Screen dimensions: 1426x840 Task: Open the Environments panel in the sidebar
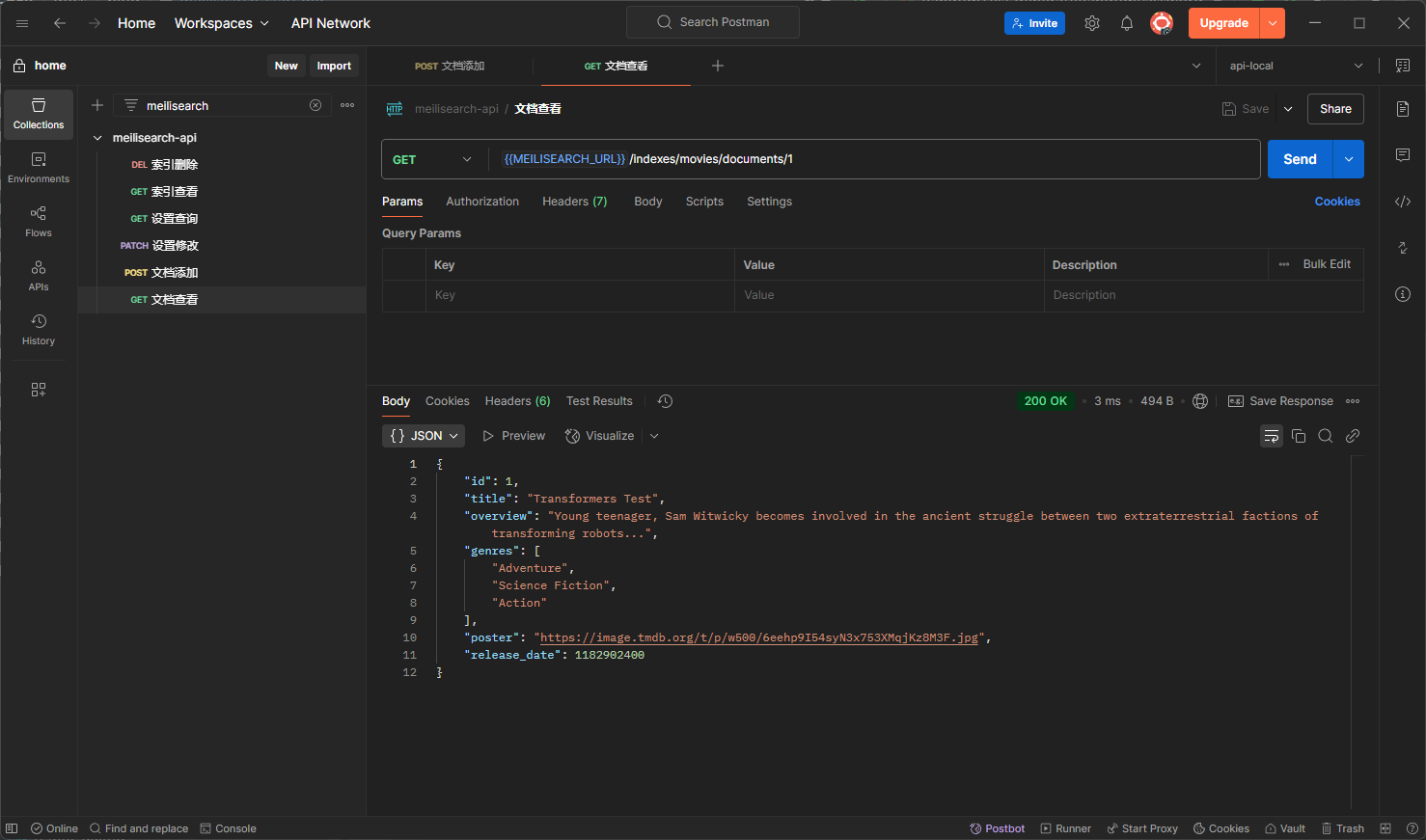point(38,165)
